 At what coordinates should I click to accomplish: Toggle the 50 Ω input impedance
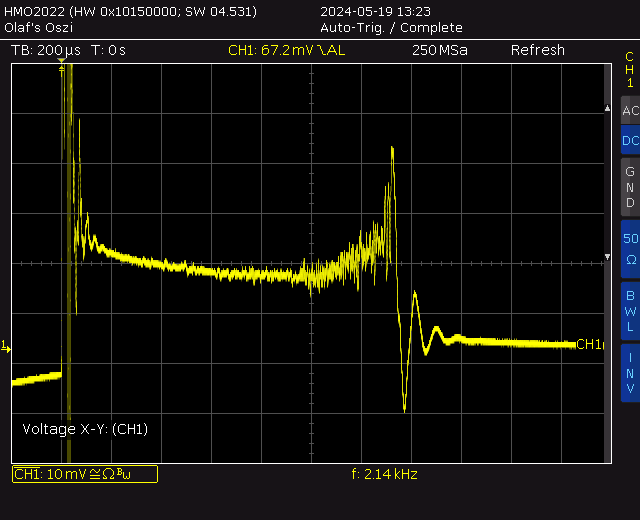pos(629,248)
